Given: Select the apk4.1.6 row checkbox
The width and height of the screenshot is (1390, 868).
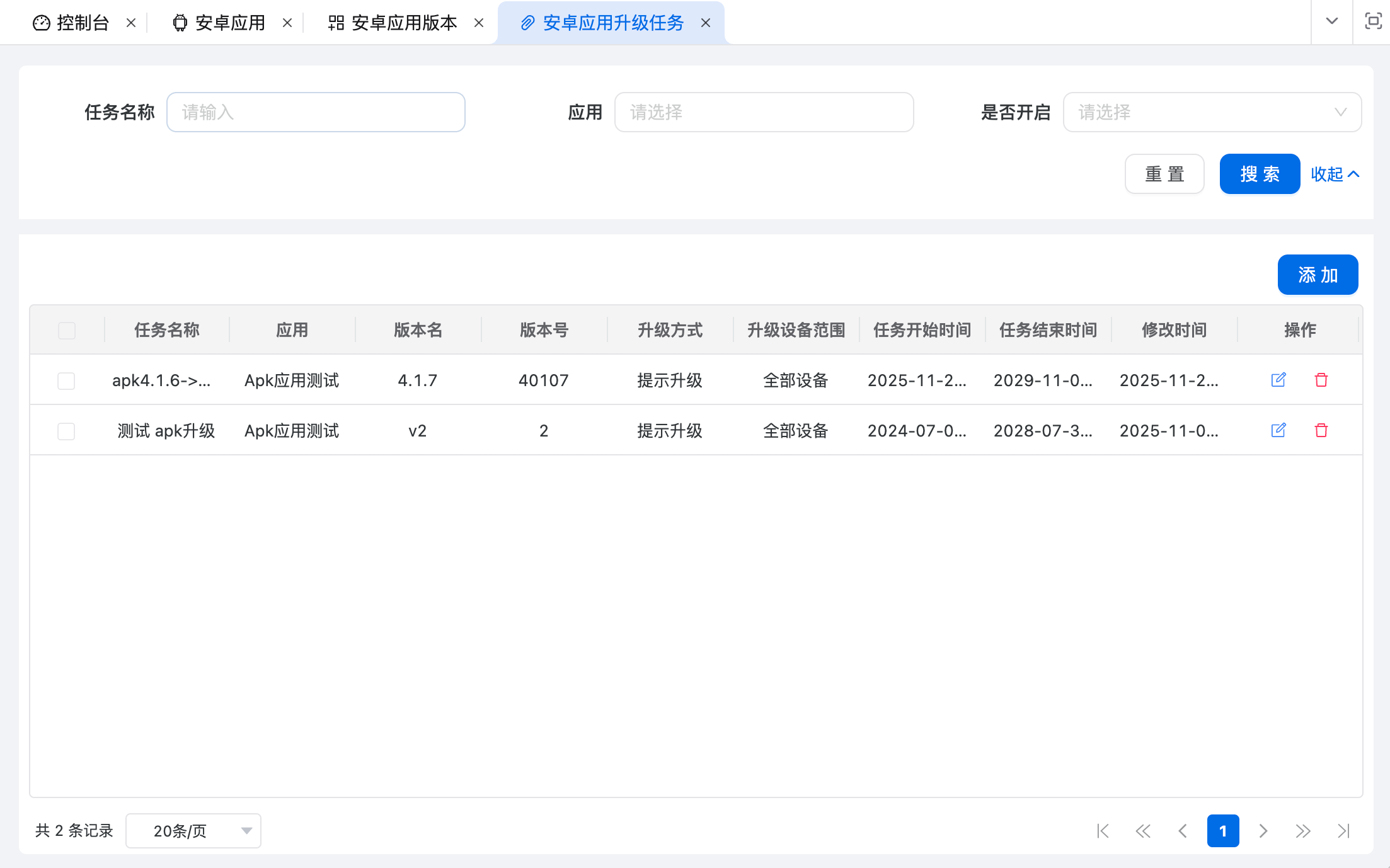Looking at the screenshot, I should point(66,380).
